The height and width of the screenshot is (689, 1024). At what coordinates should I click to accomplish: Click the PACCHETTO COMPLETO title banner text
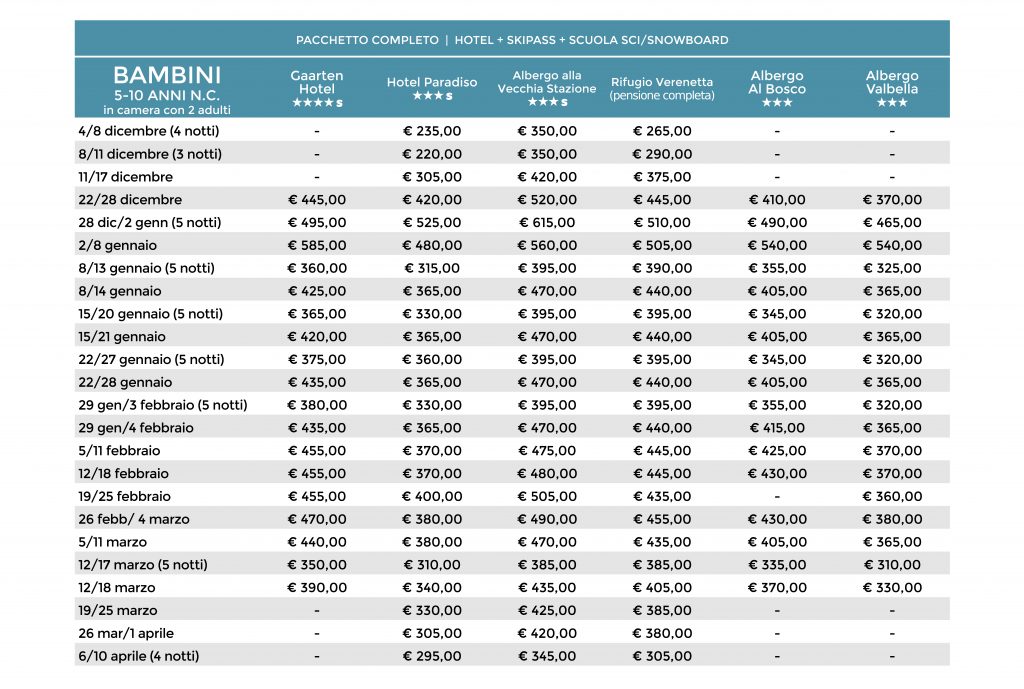tap(512, 40)
